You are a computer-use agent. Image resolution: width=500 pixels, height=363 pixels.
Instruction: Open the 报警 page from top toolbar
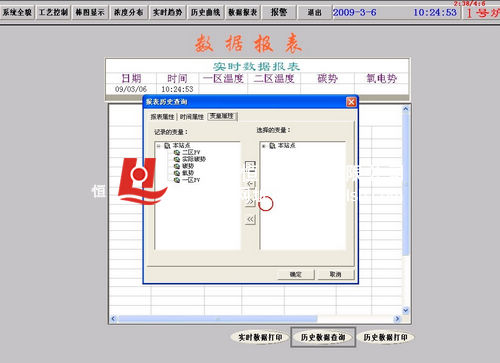coord(279,12)
